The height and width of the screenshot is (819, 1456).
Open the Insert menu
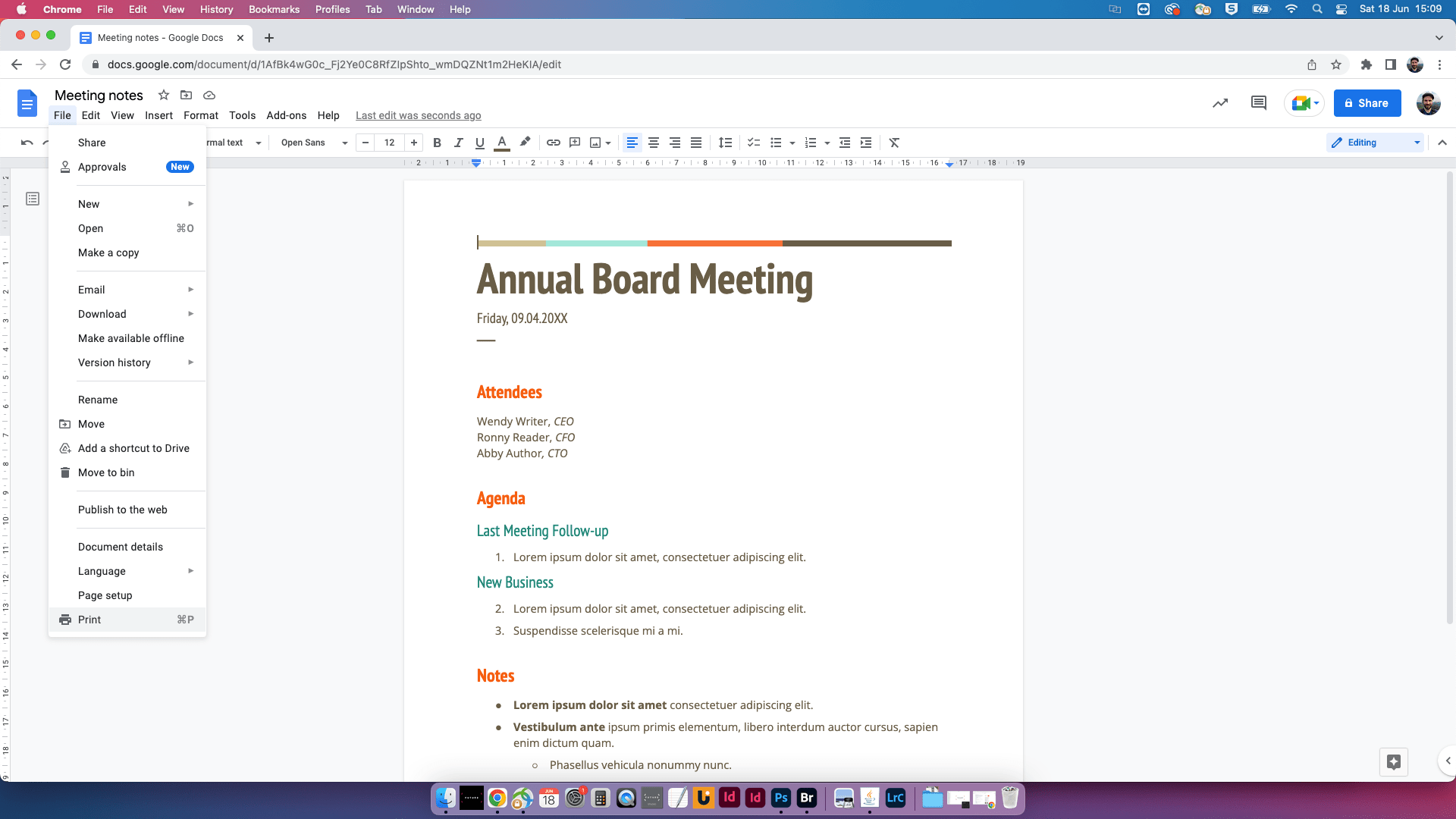158,115
